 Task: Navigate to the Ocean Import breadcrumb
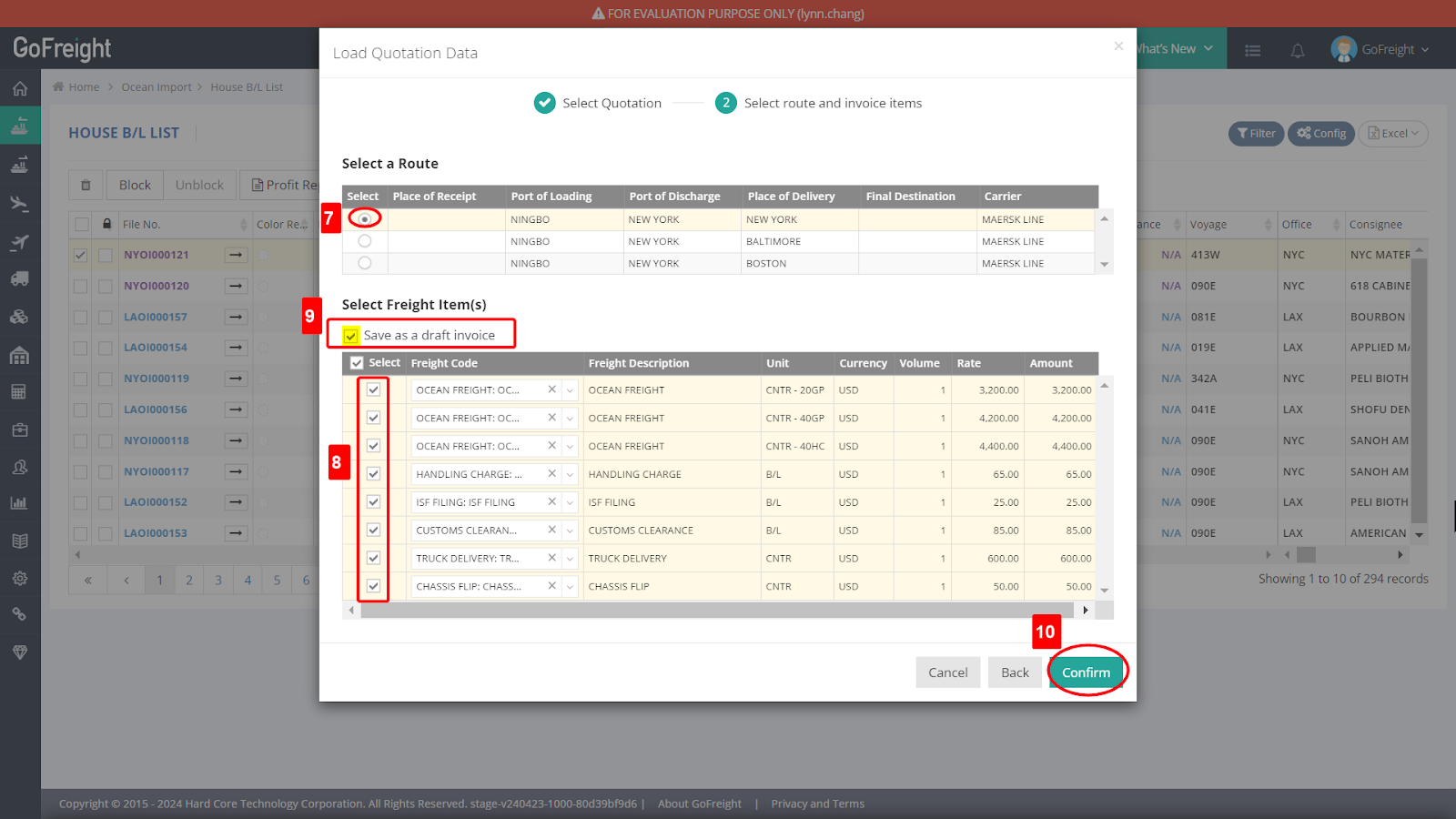point(157,86)
